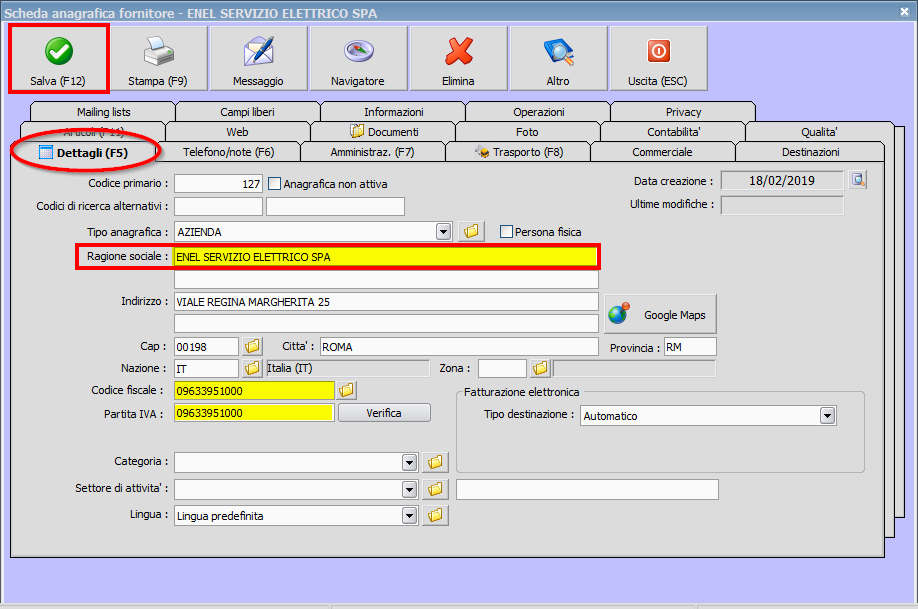The image size is (918, 609).
Task: Print with the Stampa (F9) button
Action: pyautogui.click(x=158, y=59)
